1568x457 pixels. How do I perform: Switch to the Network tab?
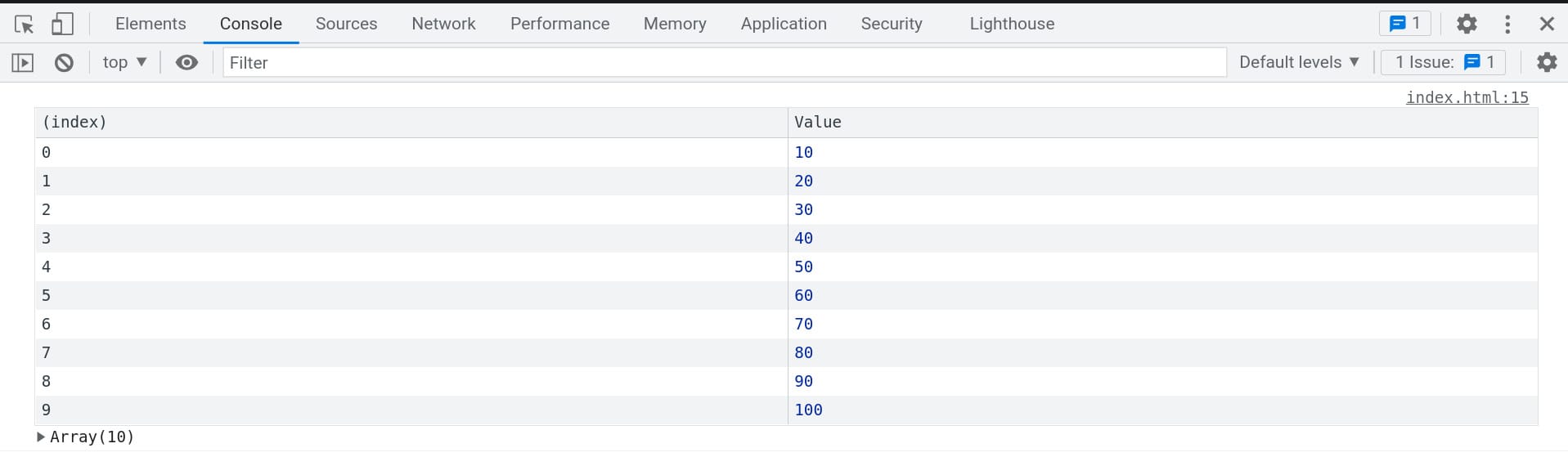coord(443,24)
